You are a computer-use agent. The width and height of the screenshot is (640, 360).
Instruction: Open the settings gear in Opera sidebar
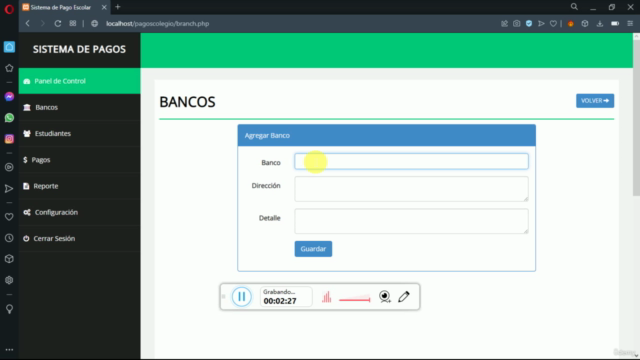click(9, 280)
